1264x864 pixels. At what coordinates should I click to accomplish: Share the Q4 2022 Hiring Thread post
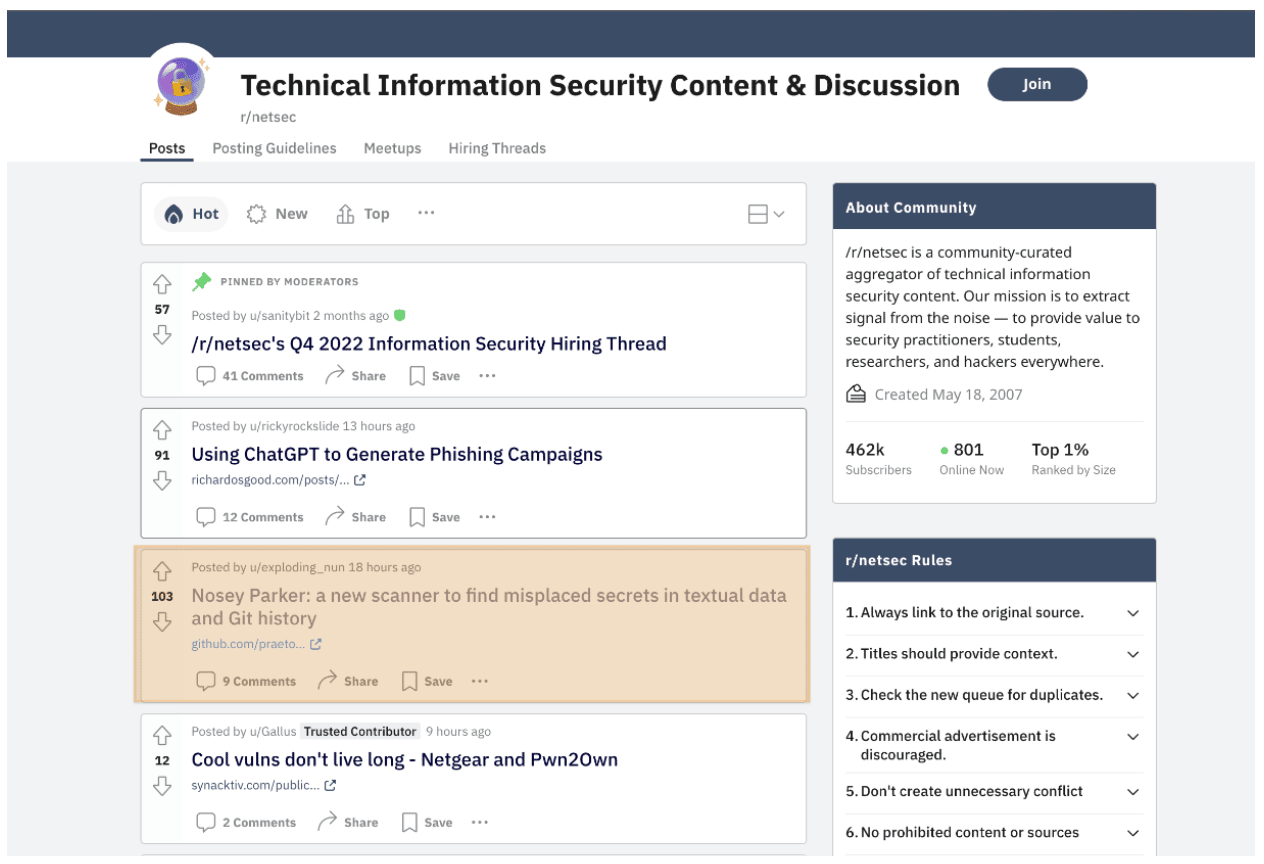[x=355, y=376]
